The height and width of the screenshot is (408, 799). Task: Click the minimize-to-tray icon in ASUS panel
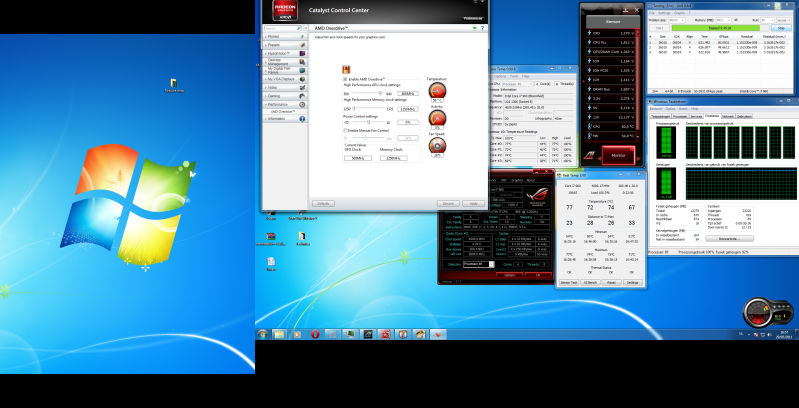point(625,9)
